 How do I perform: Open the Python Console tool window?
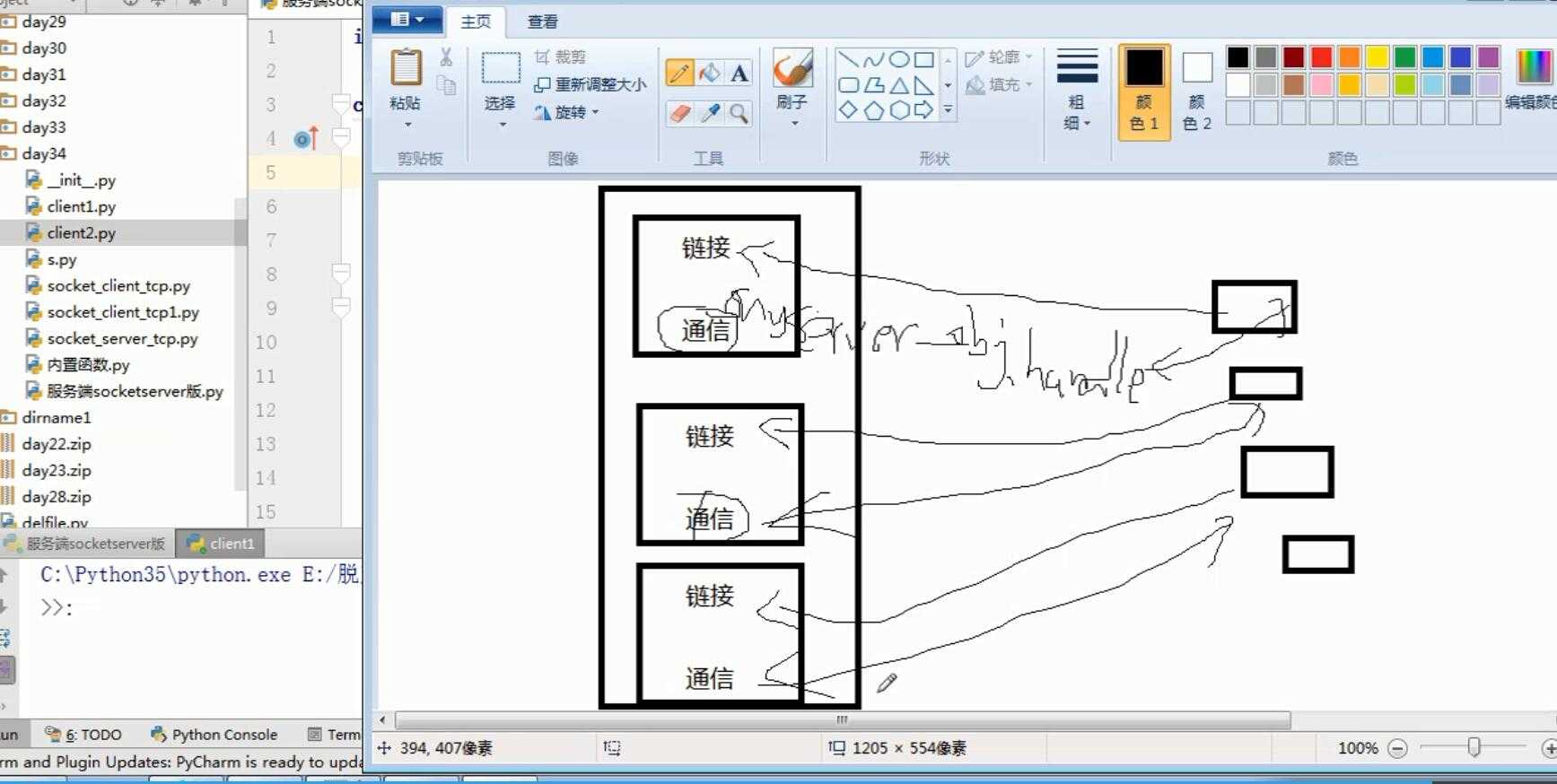click(214, 735)
